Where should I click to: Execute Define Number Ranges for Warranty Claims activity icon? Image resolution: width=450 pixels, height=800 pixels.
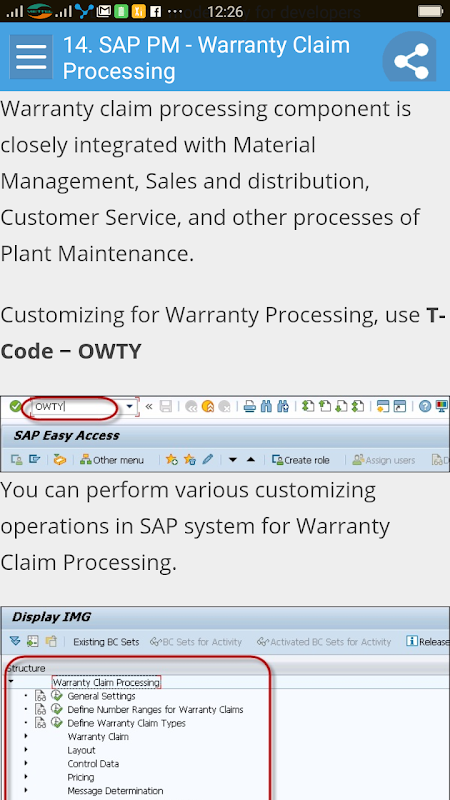(57, 709)
